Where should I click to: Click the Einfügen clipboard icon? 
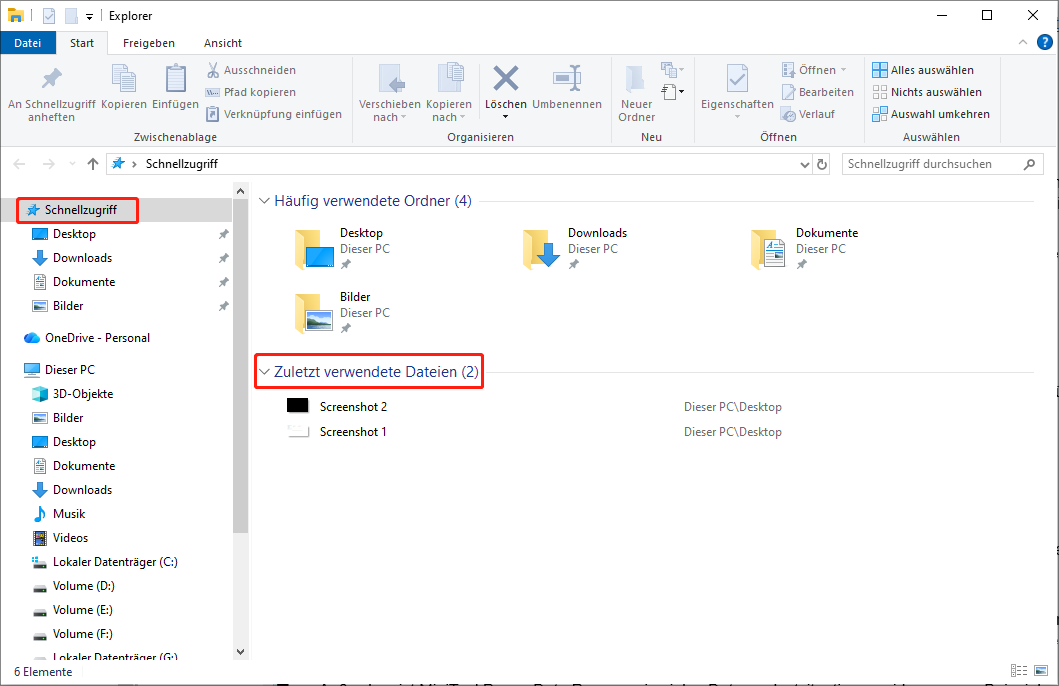coord(176,79)
